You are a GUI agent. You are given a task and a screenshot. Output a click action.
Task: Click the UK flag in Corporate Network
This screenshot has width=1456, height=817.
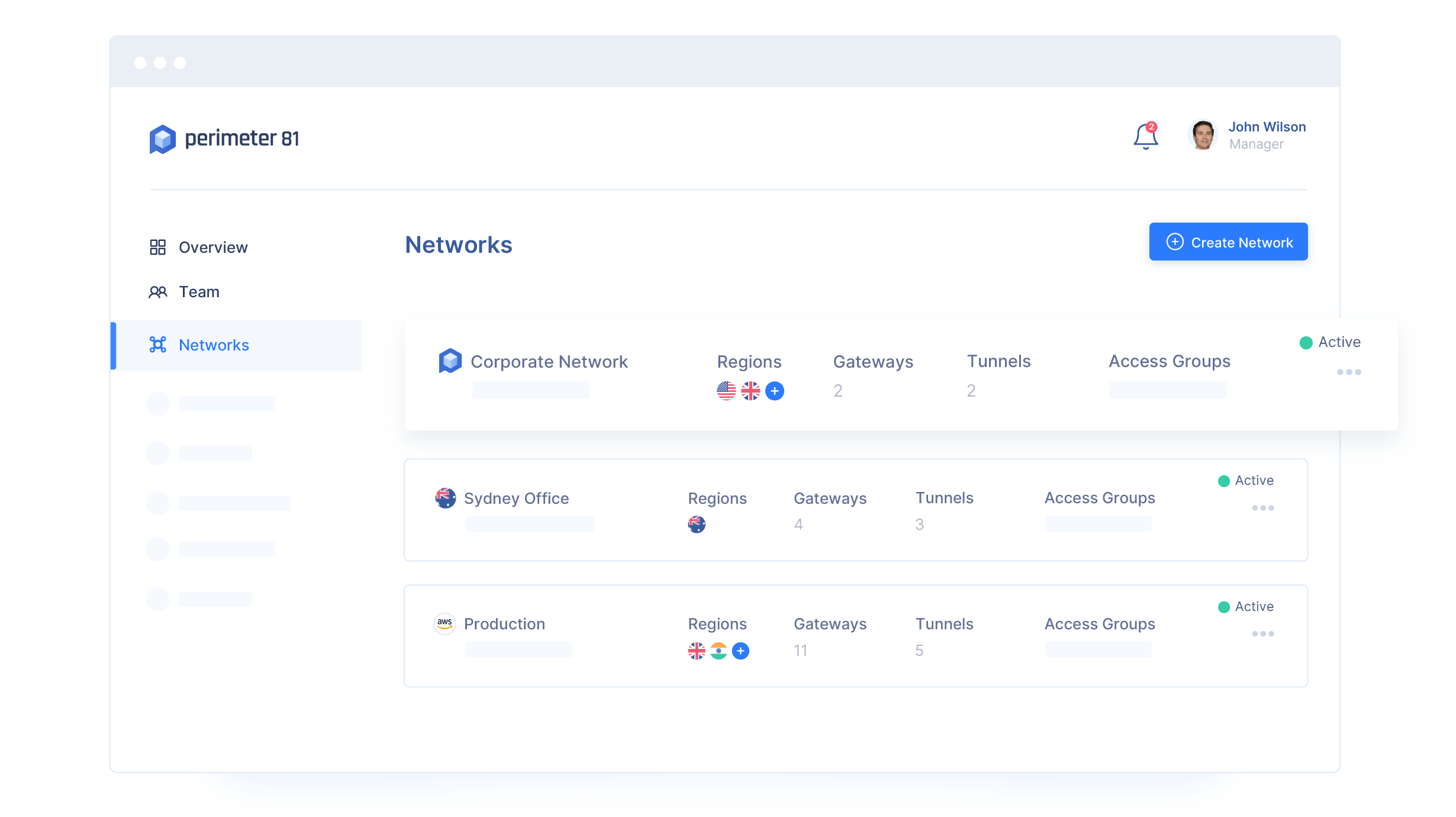(x=750, y=391)
